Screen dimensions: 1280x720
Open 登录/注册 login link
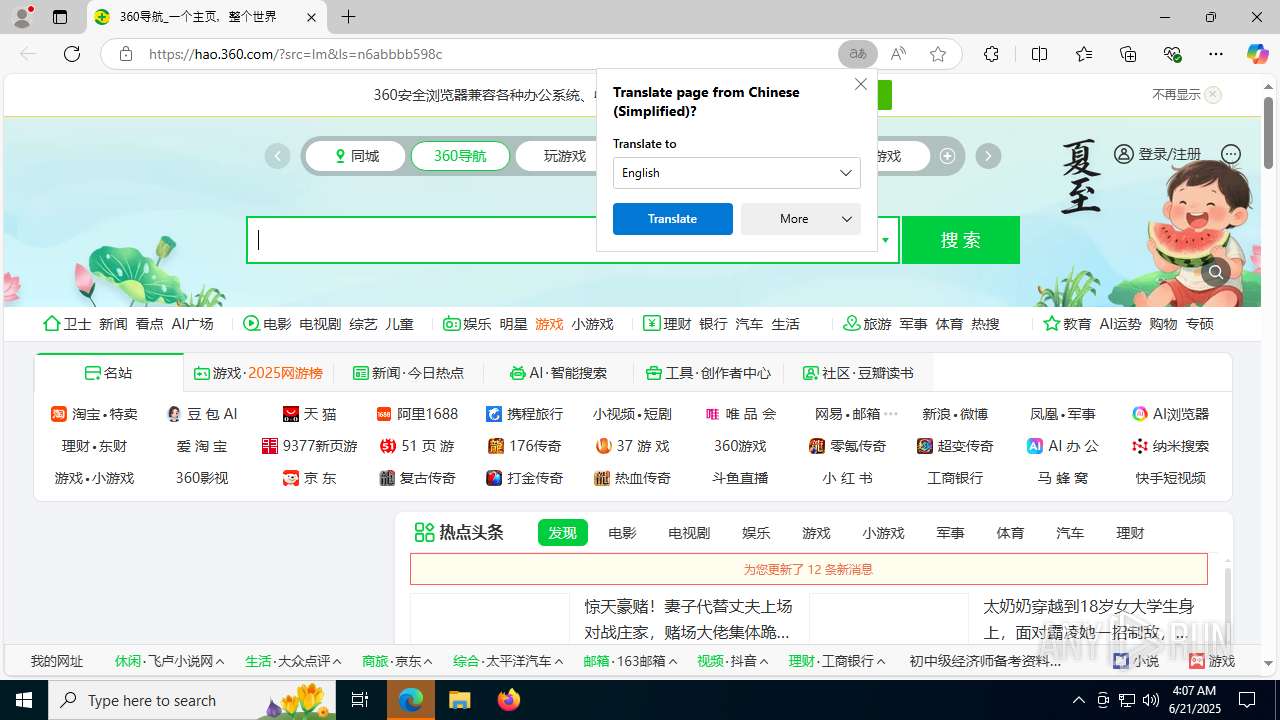pos(1158,154)
